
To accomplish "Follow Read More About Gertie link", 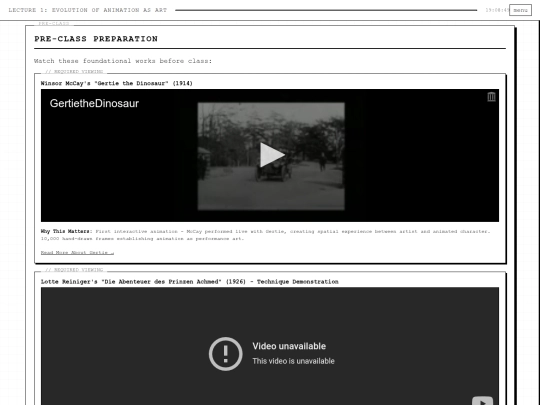I will (x=77, y=252).
